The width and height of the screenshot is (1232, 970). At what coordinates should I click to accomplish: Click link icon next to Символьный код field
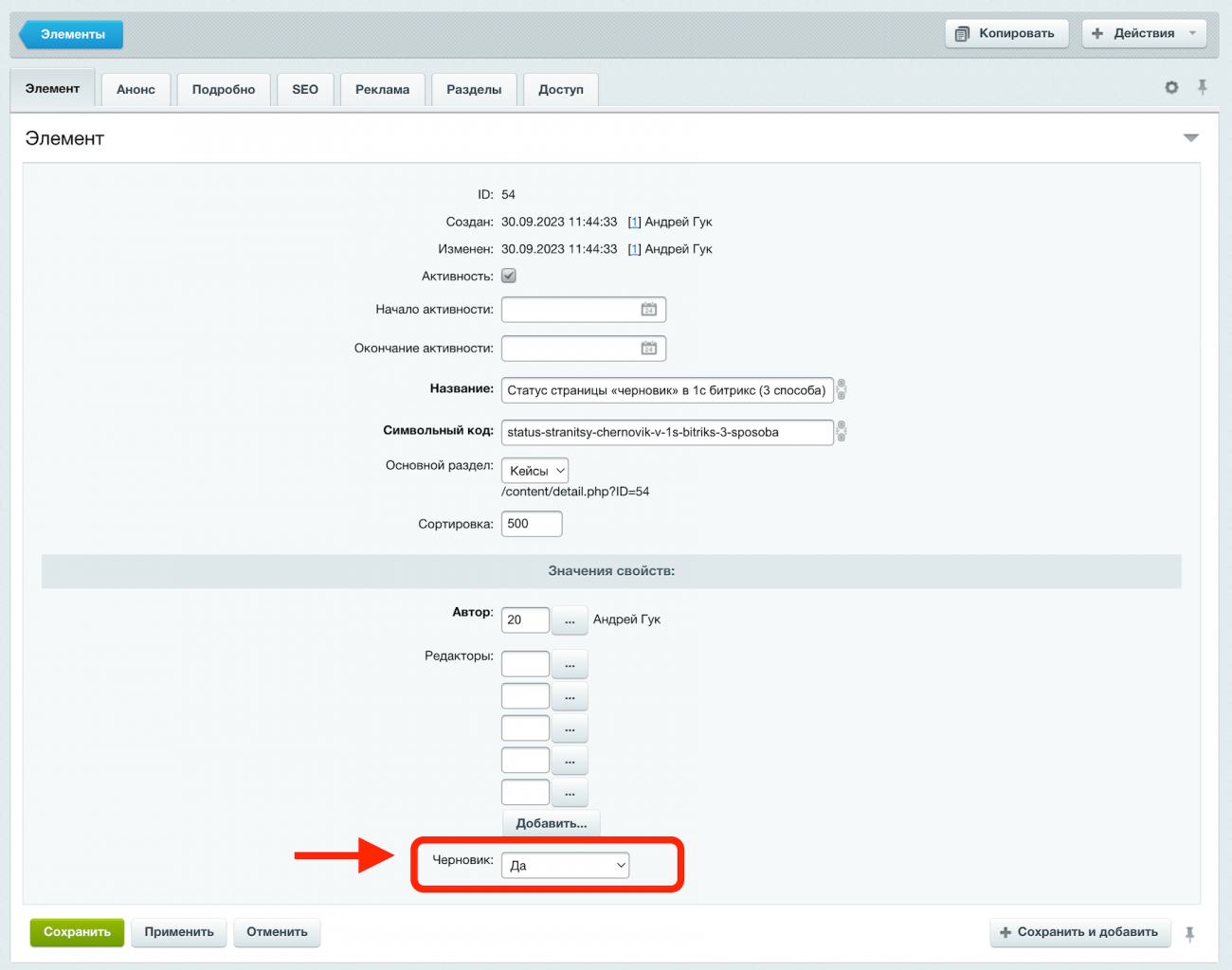[x=842, y=431]
